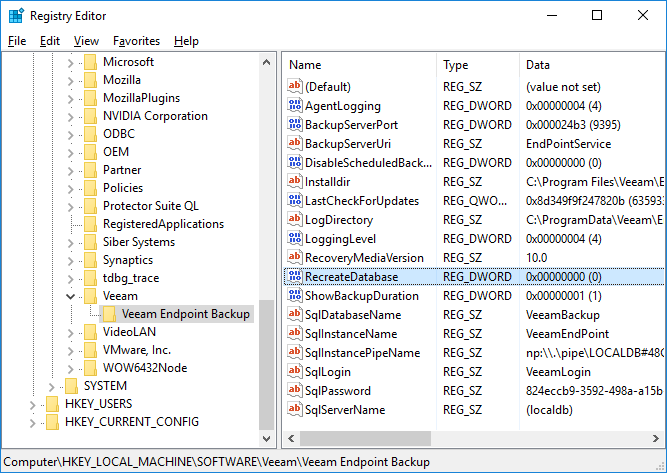Click the SqlDatabaseName string icon

click(x=295, y=315)
